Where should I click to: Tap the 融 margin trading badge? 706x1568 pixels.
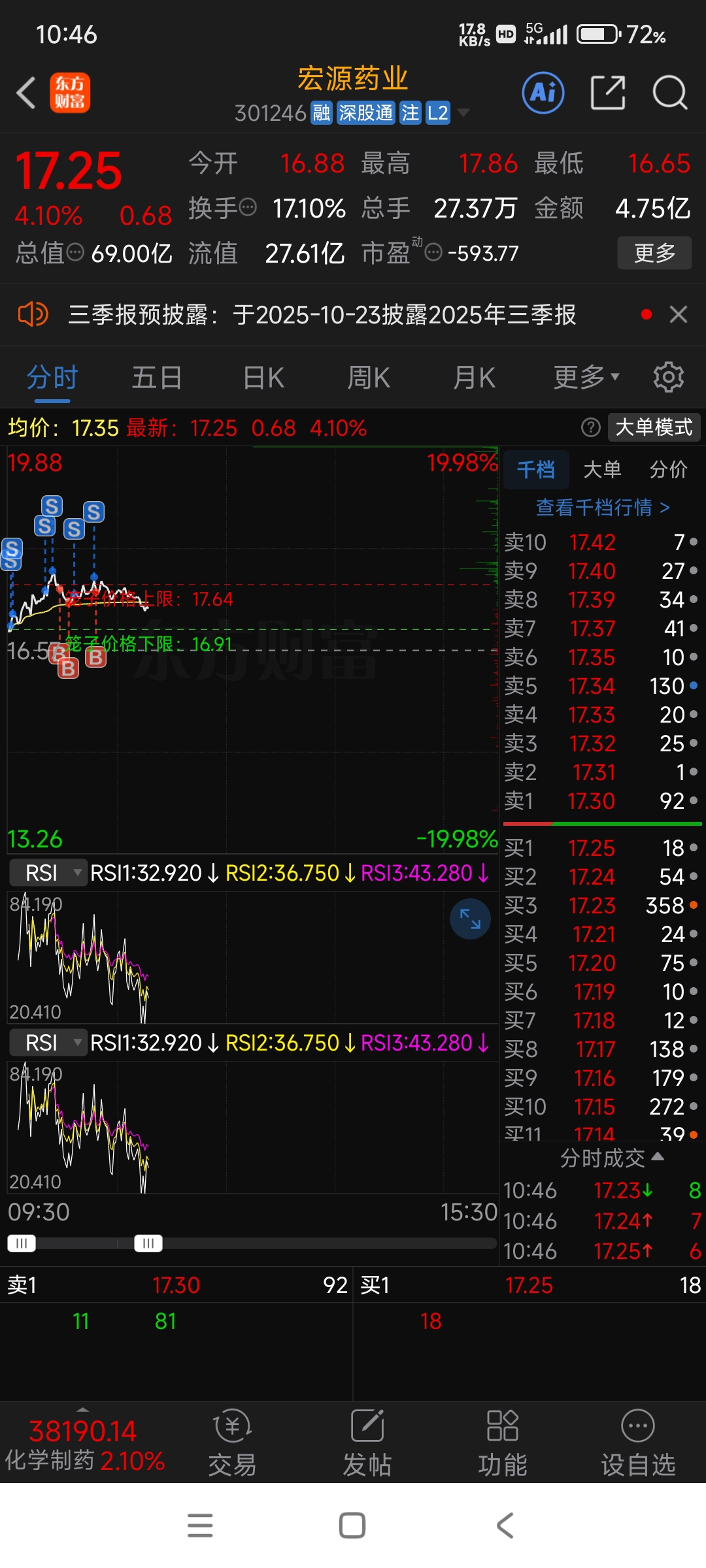click(322, 113)
